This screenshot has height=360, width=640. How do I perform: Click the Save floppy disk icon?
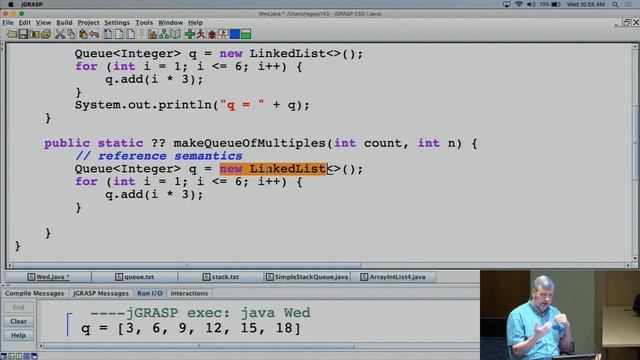click(x=23, y=34)
